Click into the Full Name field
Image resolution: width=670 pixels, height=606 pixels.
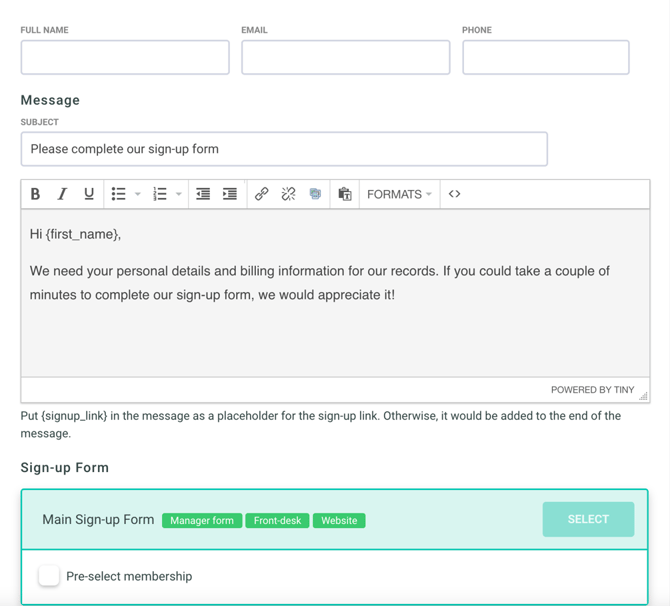[125, 58]
